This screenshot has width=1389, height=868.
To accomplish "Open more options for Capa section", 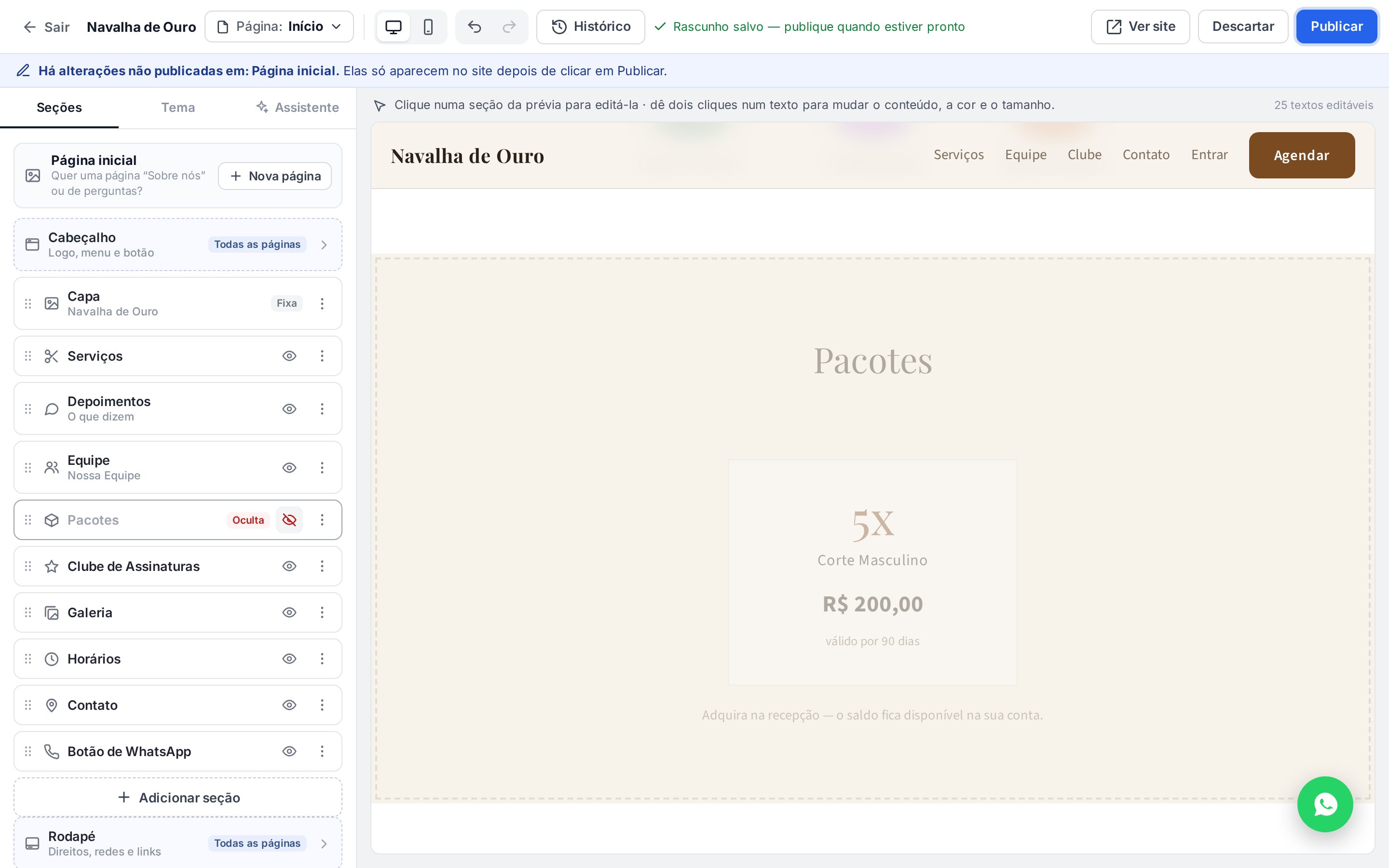I will (x=322, y=303).
